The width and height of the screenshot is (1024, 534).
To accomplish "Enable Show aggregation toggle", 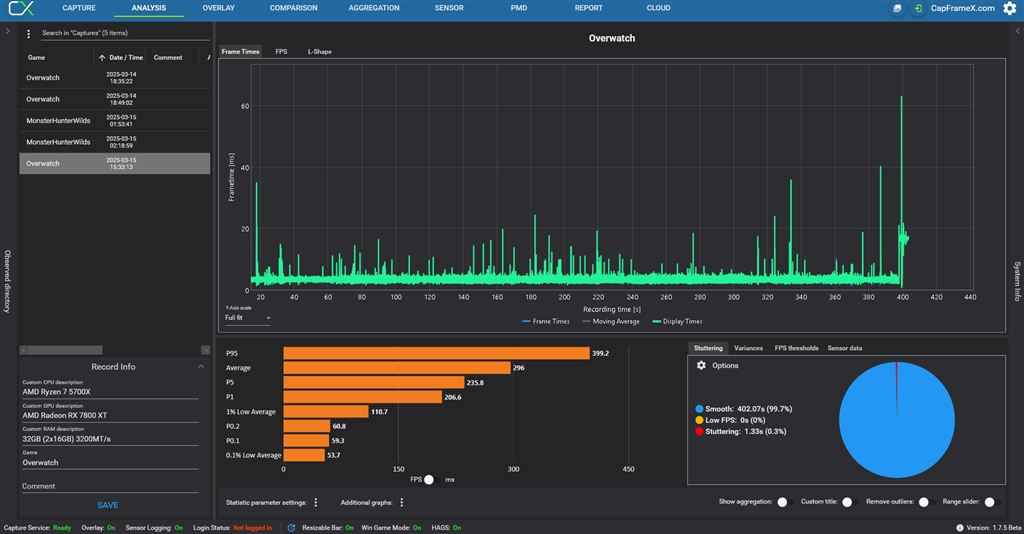I will 785,502.
